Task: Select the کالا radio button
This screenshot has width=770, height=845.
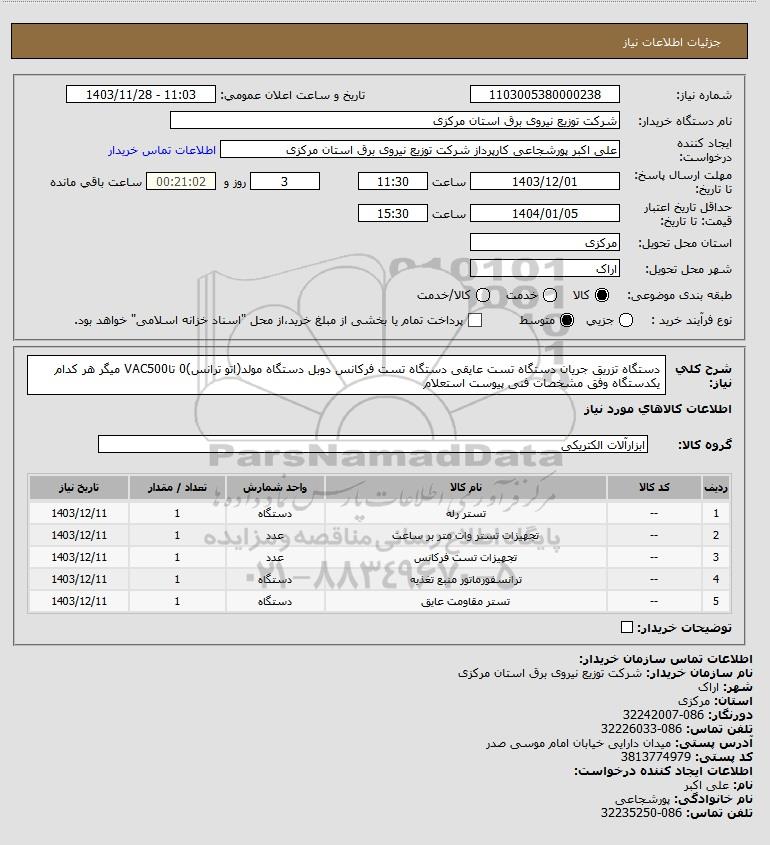Action: [x=601, y=295]
